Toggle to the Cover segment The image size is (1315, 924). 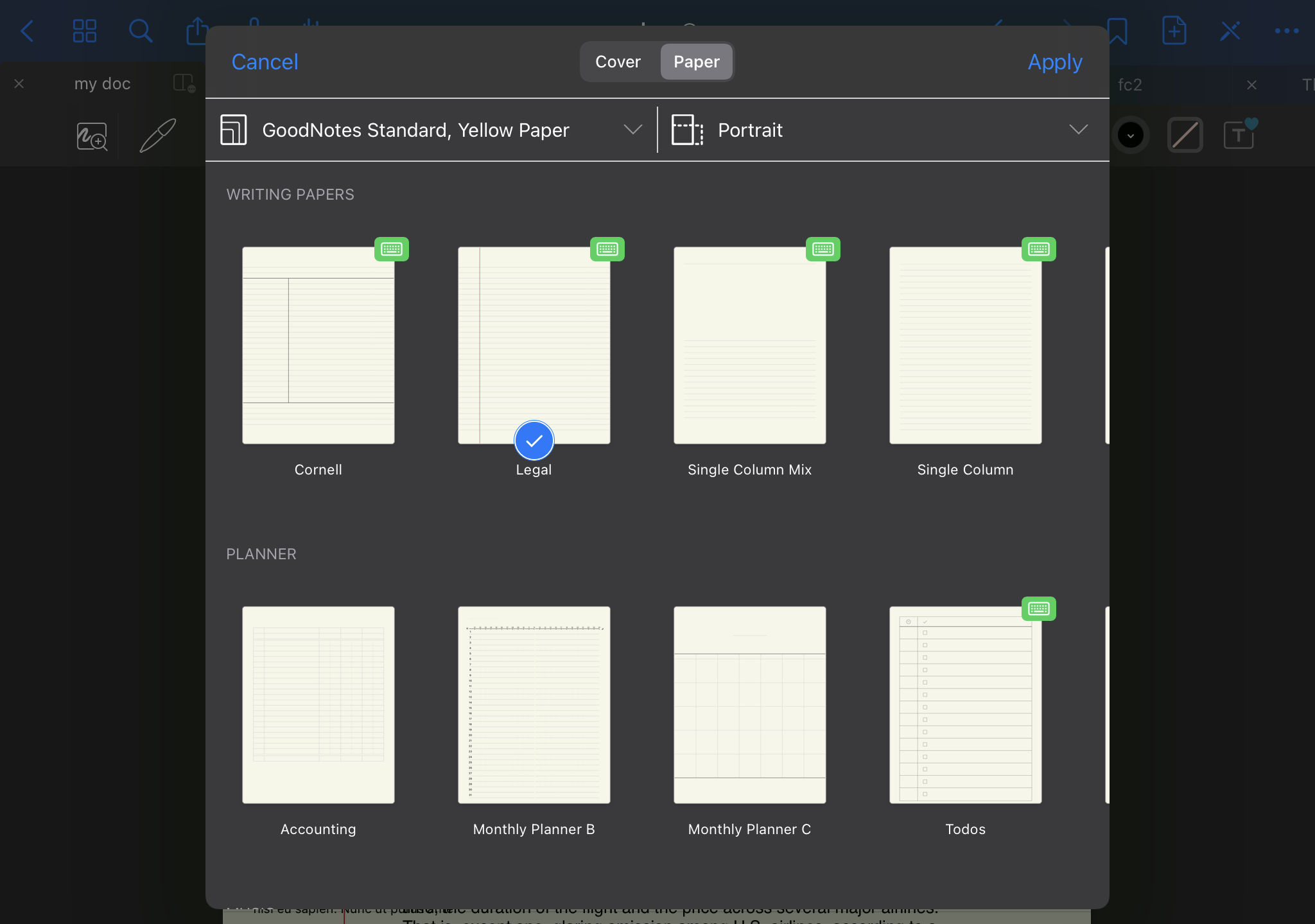click(618, 62)
